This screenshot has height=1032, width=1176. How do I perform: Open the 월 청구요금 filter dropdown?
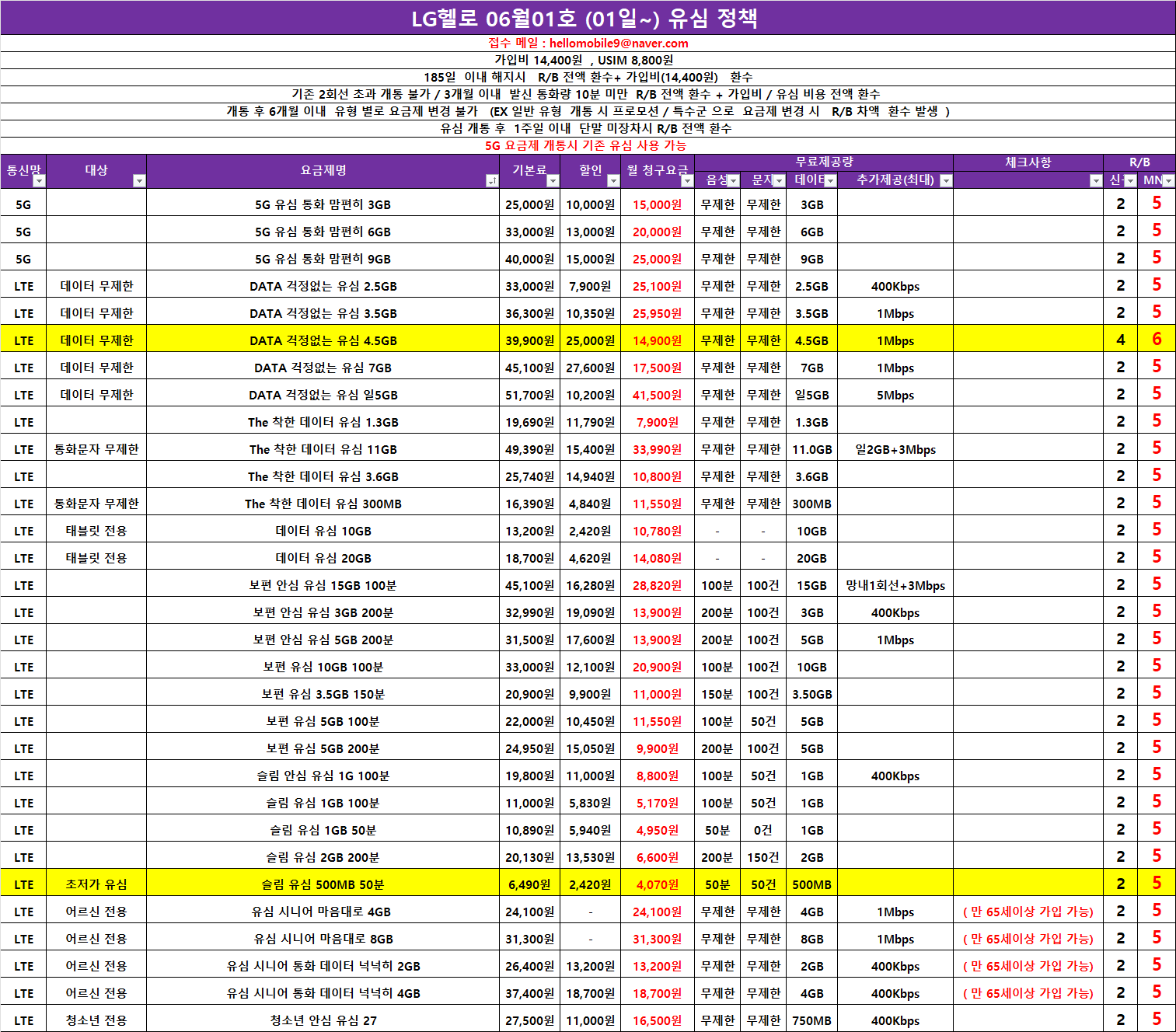pyautogui.click(x=687, y=181)
